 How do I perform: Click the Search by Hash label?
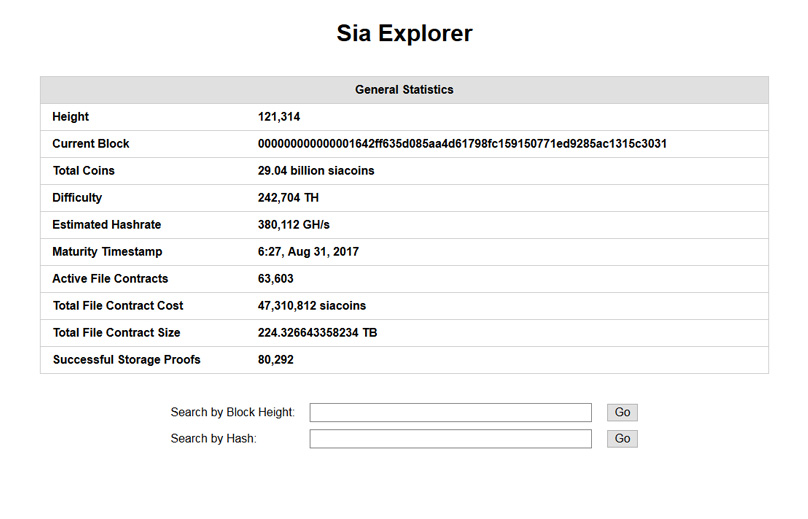point(214,439)
